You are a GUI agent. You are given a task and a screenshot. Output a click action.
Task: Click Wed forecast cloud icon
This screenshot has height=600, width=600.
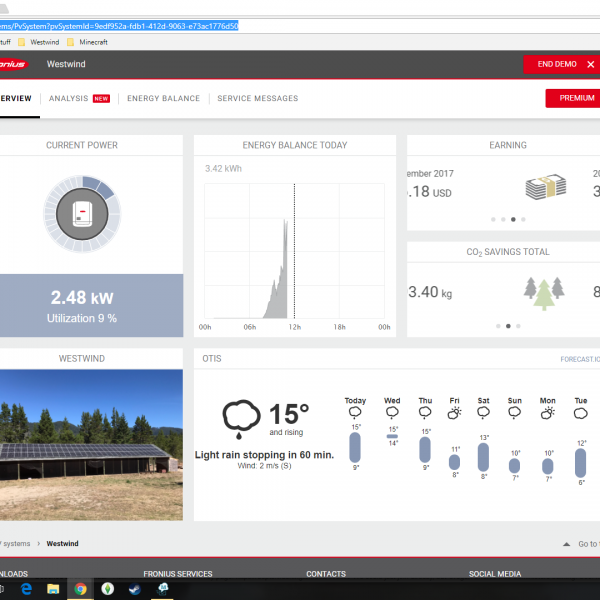pos(392,412)
